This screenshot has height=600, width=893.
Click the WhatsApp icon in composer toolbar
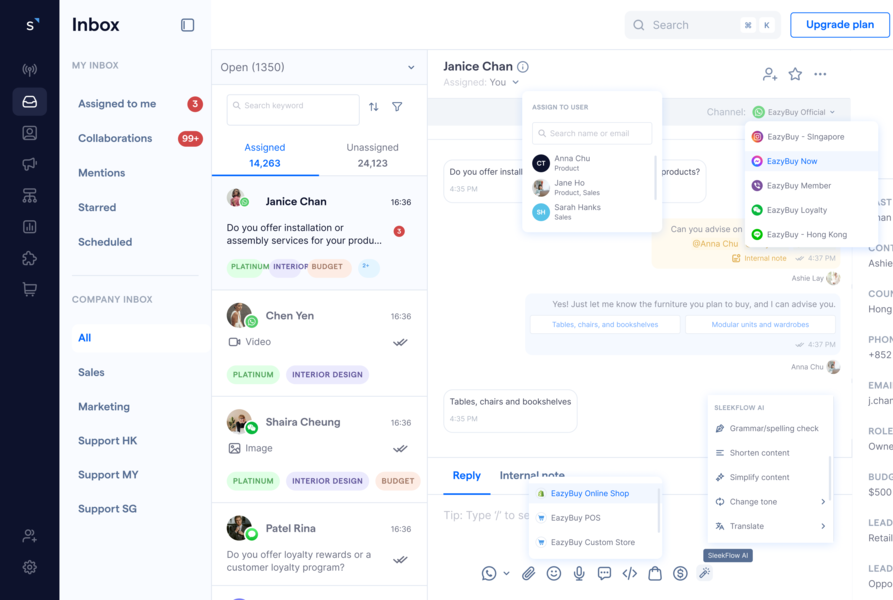tap(489, 573)
